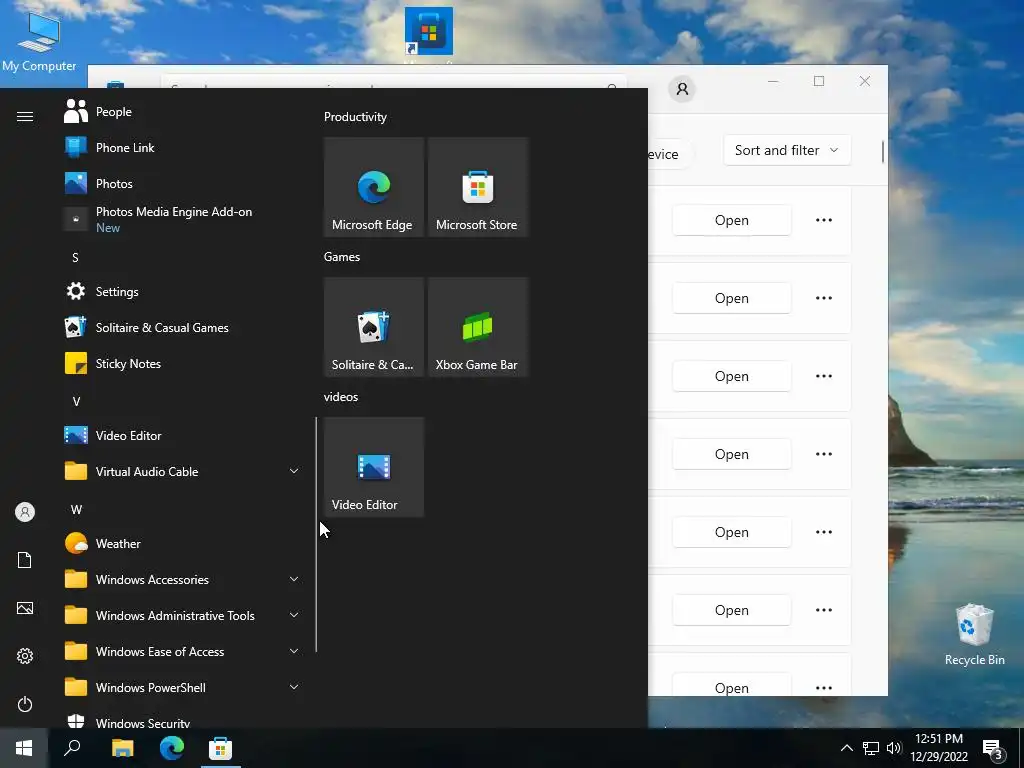1024x768 pixels.
Task: Click the Power icon in Start rail
Action: [25, 704]
